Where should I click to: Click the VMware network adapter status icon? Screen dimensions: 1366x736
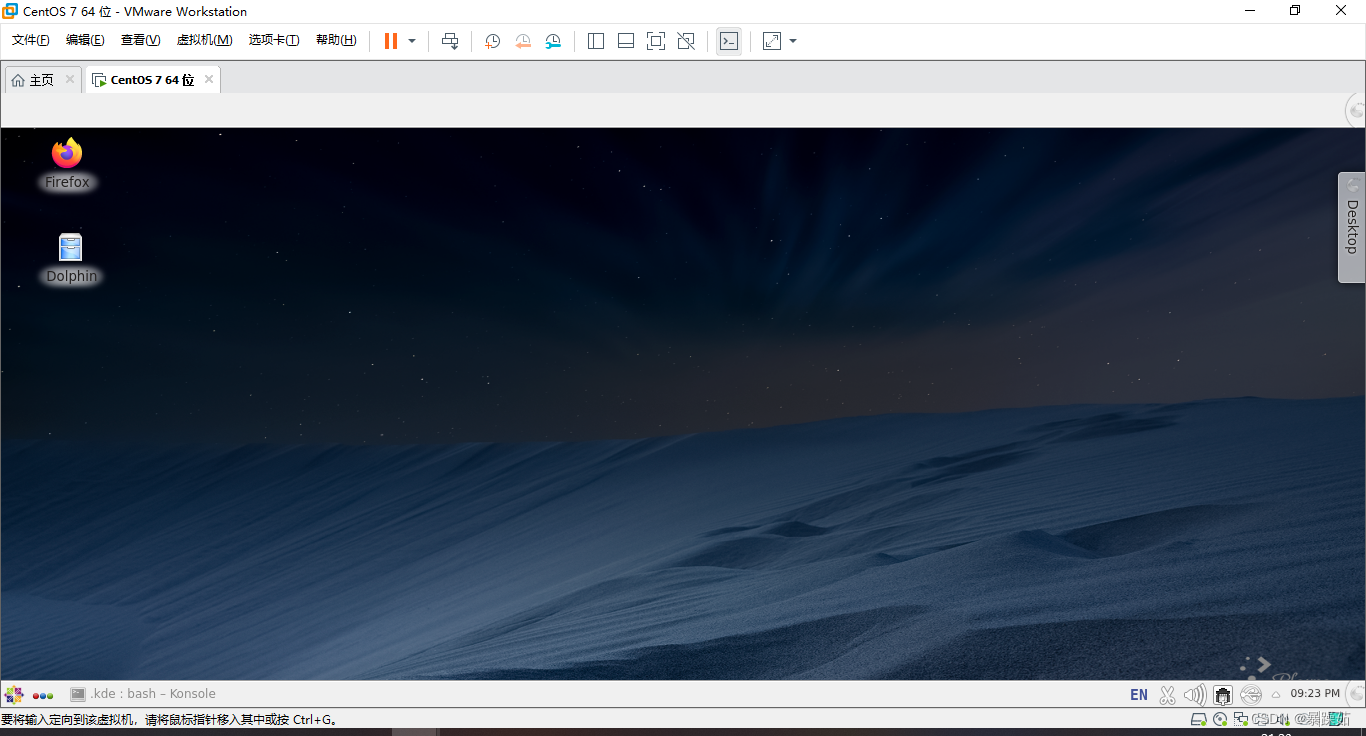point(1241,719)
